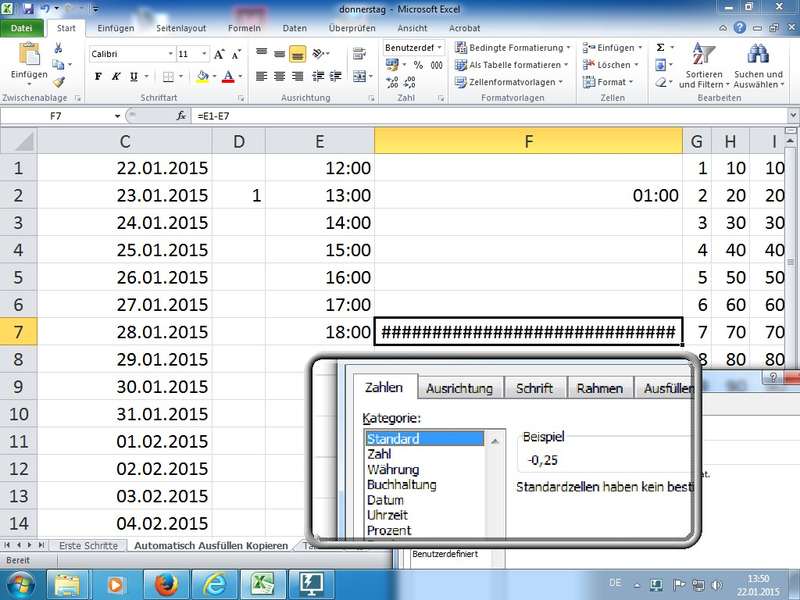Click the accounting number format icon
Image resolution: width=800 pixels, height=600 pixels.
pos(392,65)
